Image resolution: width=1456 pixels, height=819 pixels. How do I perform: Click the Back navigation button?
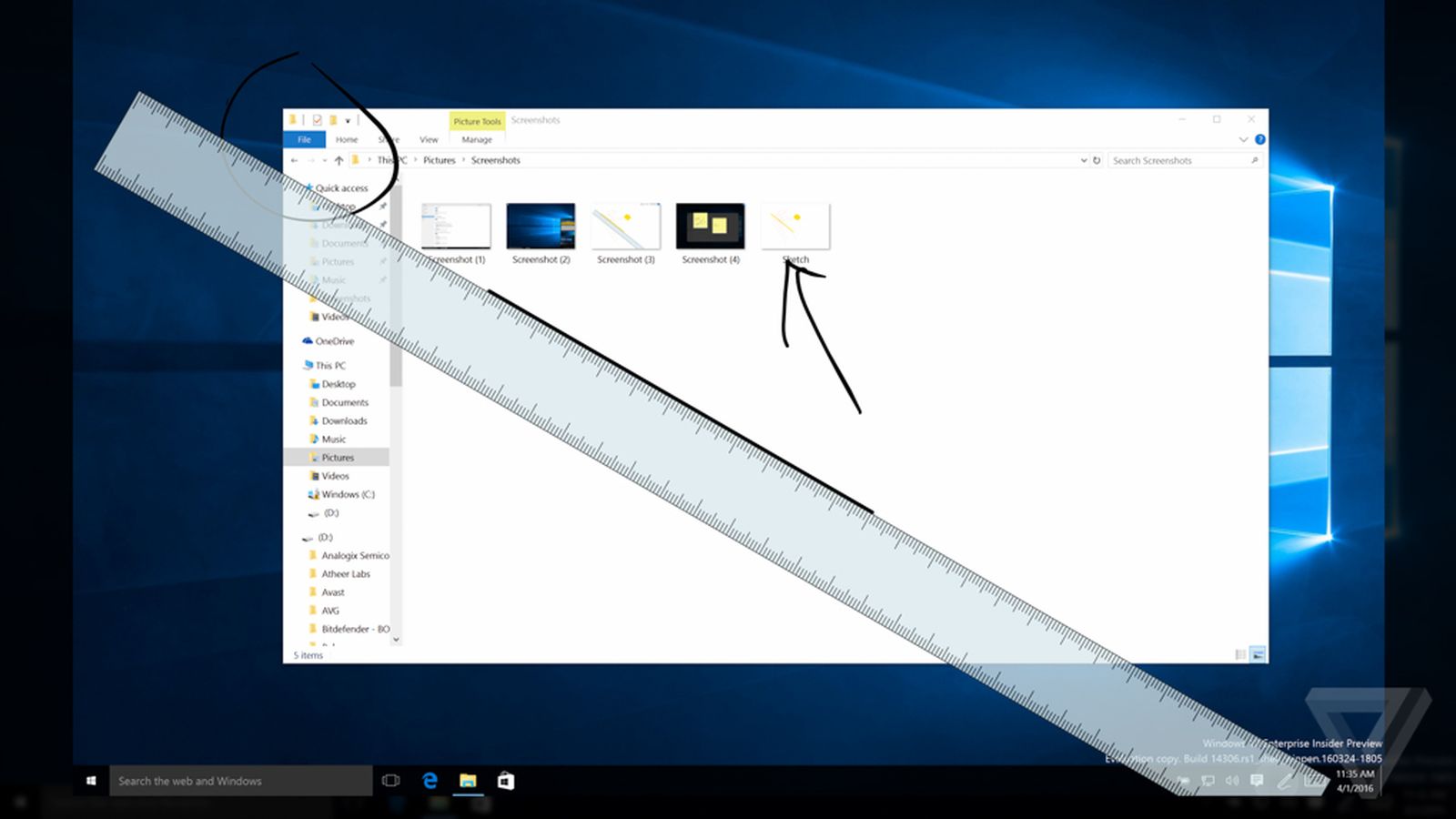[294, 160]
